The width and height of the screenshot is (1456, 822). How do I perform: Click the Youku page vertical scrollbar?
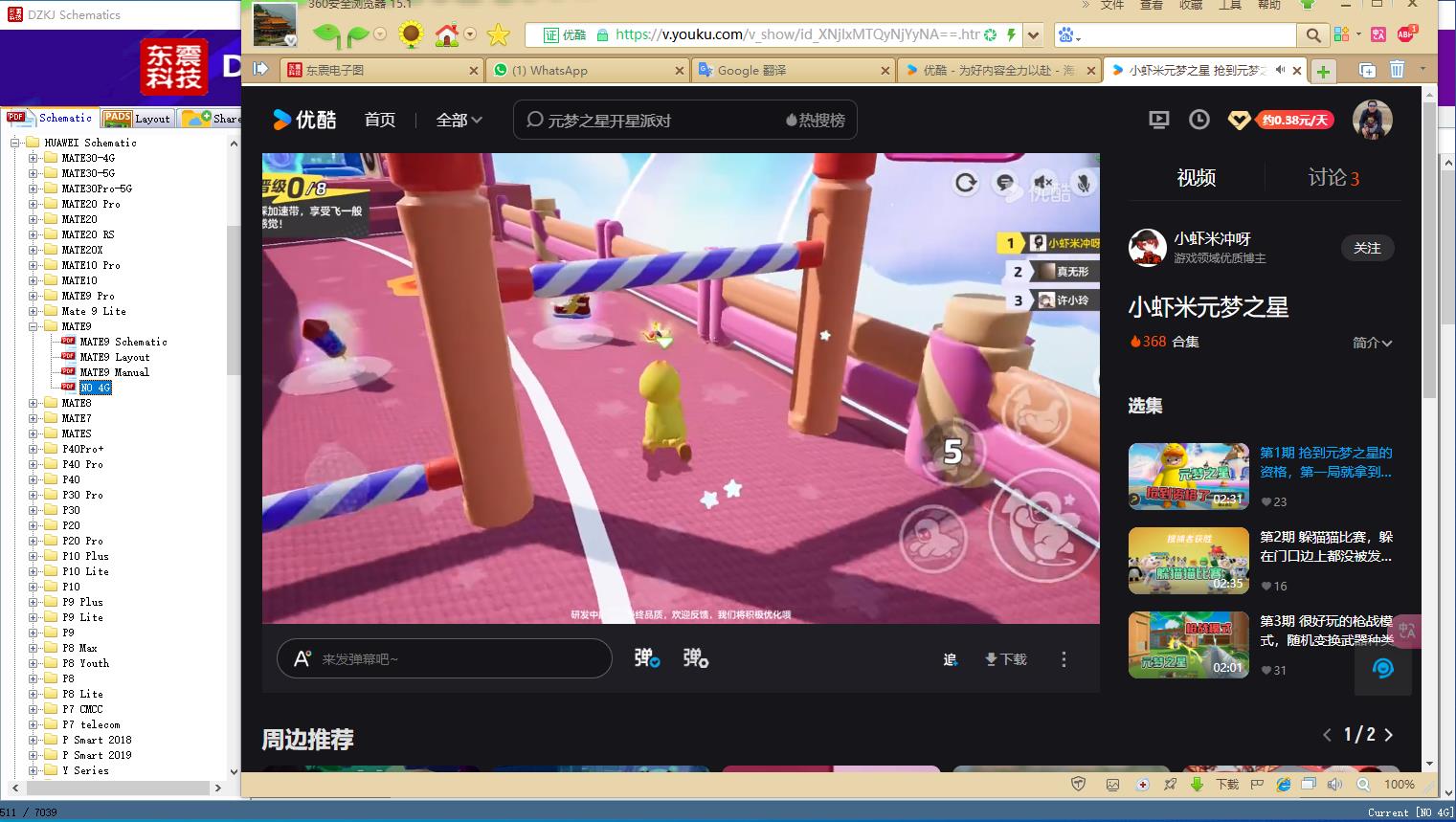(x=1429, y=253)
